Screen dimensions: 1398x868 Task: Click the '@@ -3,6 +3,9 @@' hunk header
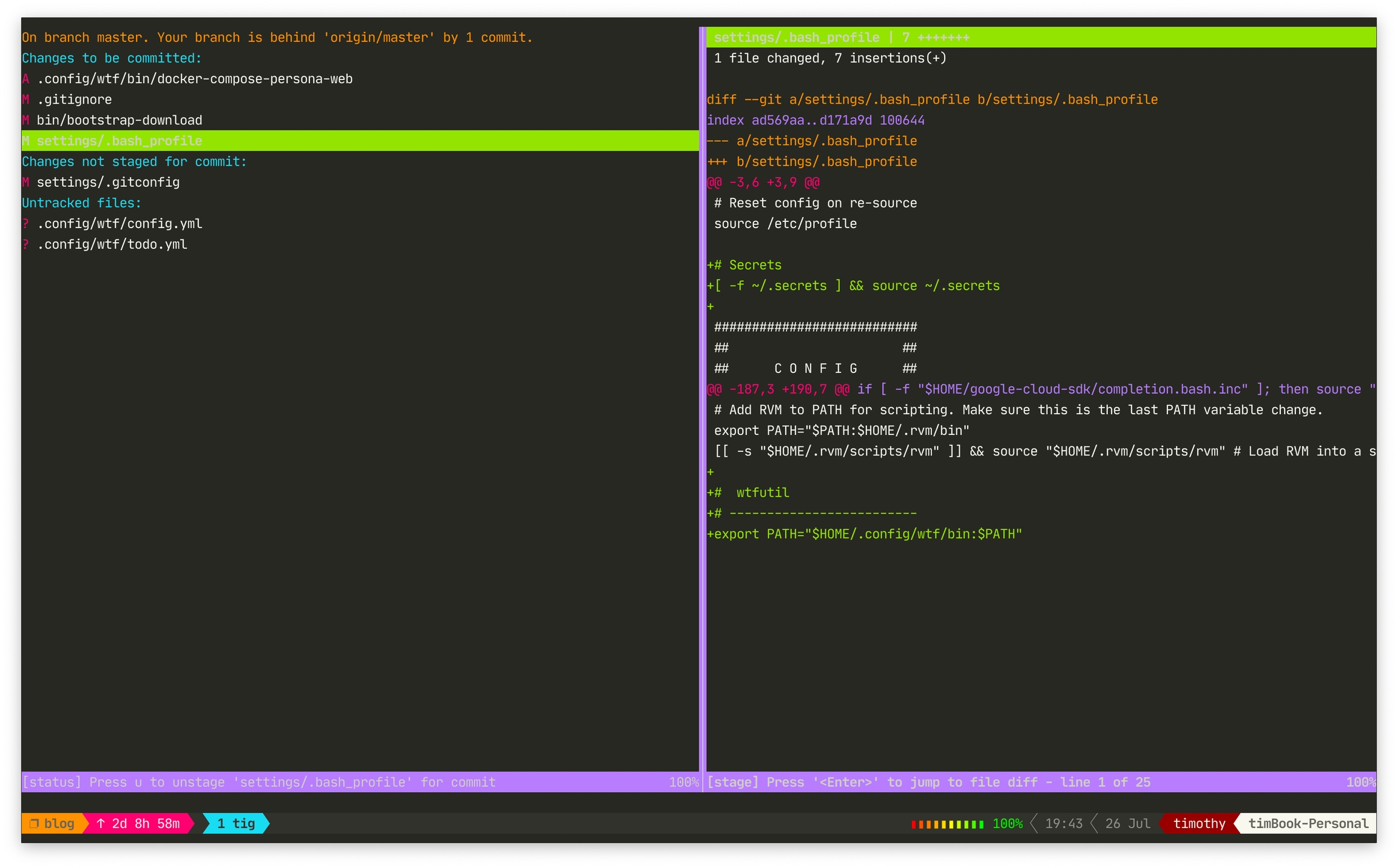[x=763, y=182]
